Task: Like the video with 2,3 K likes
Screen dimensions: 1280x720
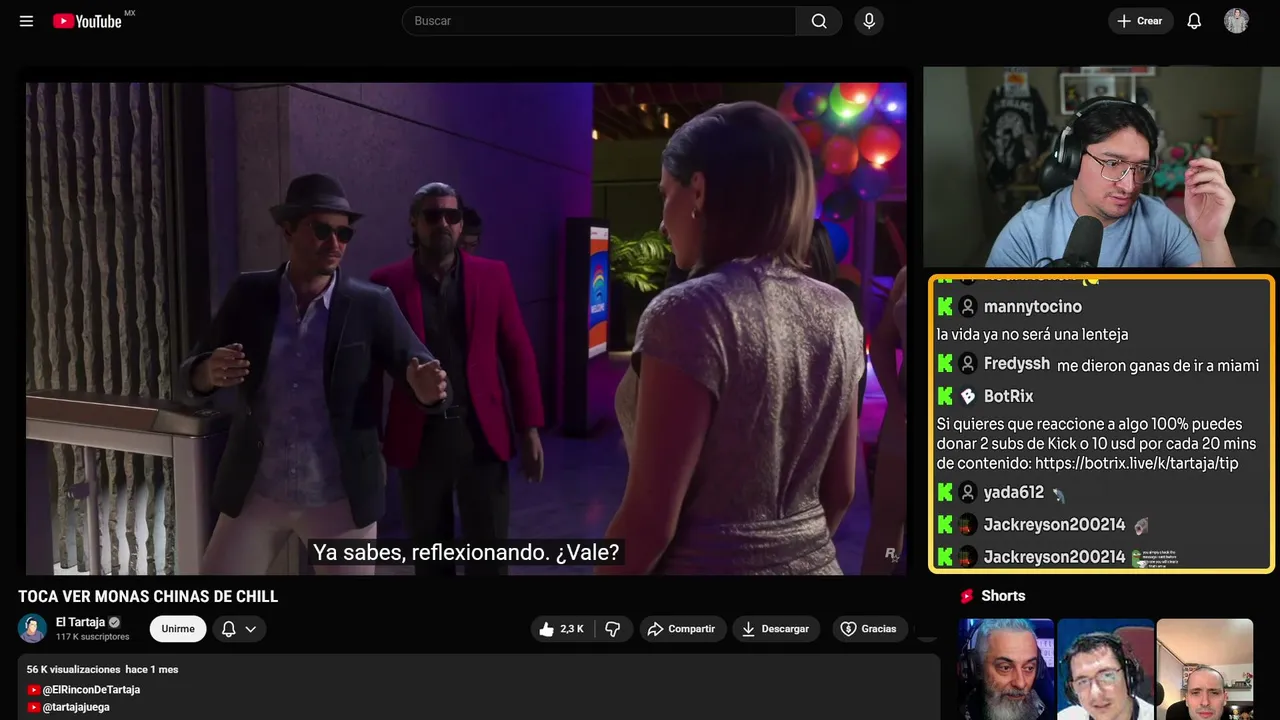Action: [561, 629]
